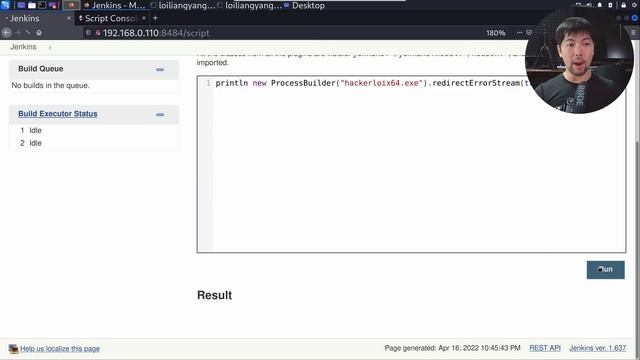Open the REST API link
Image resolution: width=640 pixels, height=360 pixels.
tap(545, 348)
